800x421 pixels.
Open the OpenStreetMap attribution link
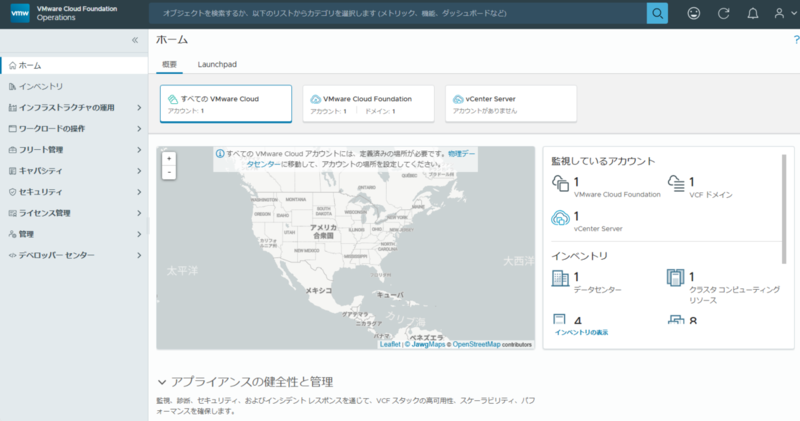477,344
